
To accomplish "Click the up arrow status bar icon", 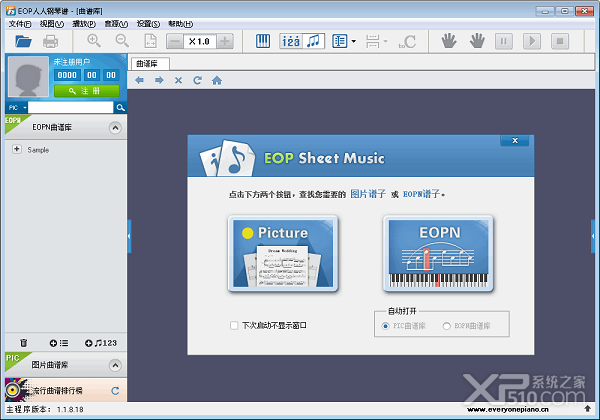I will click(587, 409).
